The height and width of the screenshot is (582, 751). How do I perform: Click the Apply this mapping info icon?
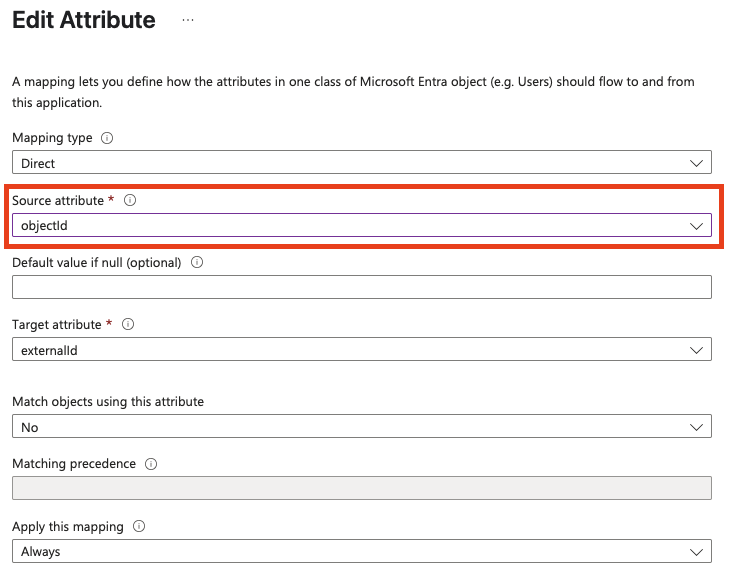tap(139, 526)
